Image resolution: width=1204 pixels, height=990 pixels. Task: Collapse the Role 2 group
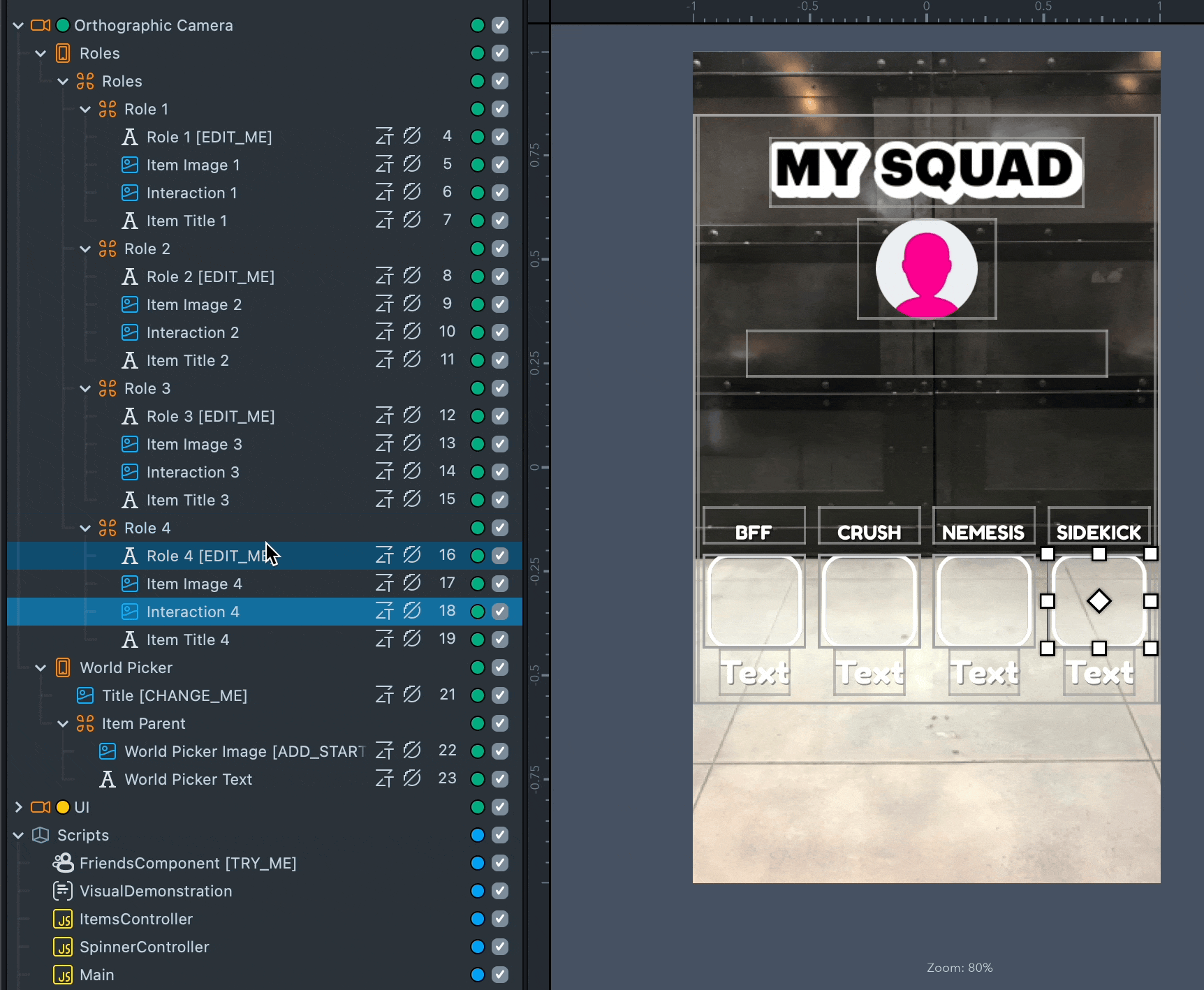tap(85, 249)
